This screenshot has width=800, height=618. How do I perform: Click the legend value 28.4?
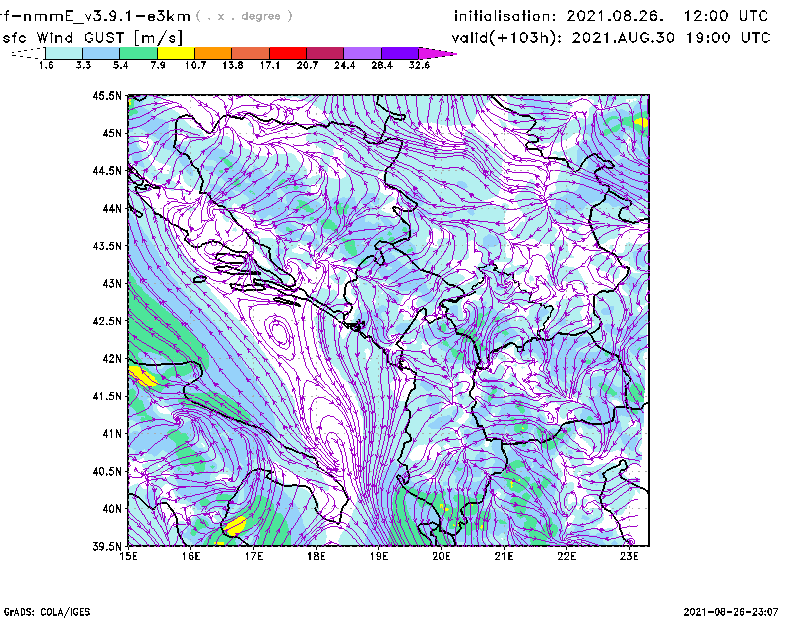pyautogui.click(x=382, y=65)
